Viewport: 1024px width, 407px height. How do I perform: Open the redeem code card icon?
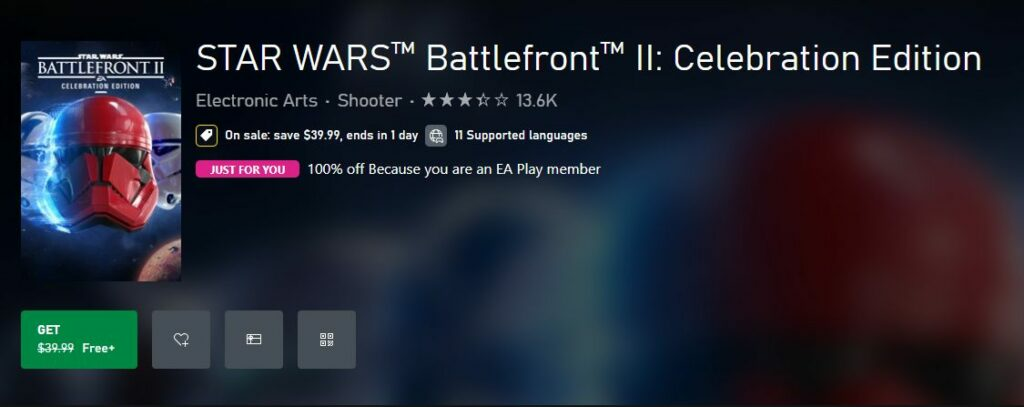tap(254, 339)
